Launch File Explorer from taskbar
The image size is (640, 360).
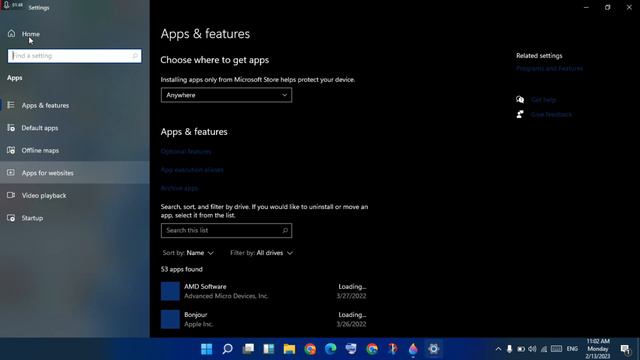[x=289, y=349]
